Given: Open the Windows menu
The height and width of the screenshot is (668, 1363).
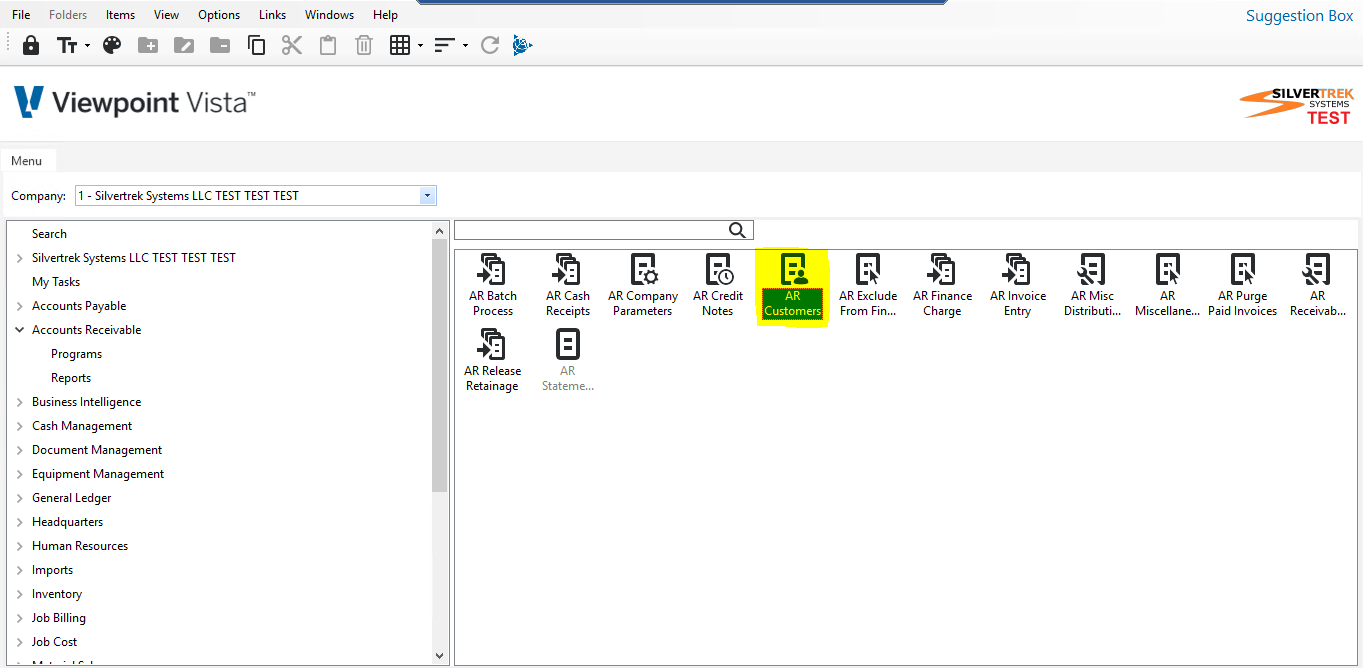Looking at the screenshot, I should [329, 15].
